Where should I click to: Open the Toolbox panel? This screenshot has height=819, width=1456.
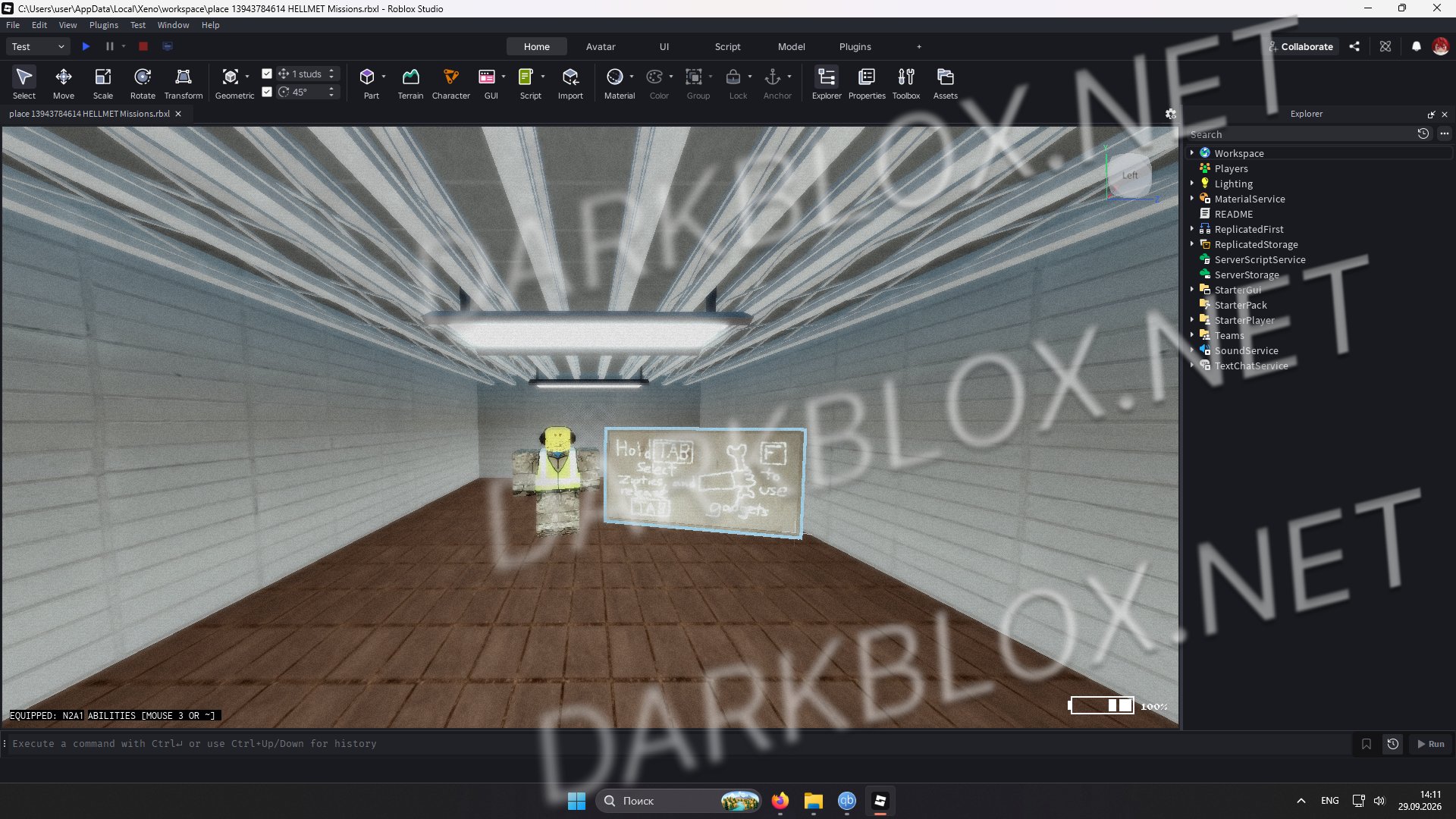click(906, 83)
